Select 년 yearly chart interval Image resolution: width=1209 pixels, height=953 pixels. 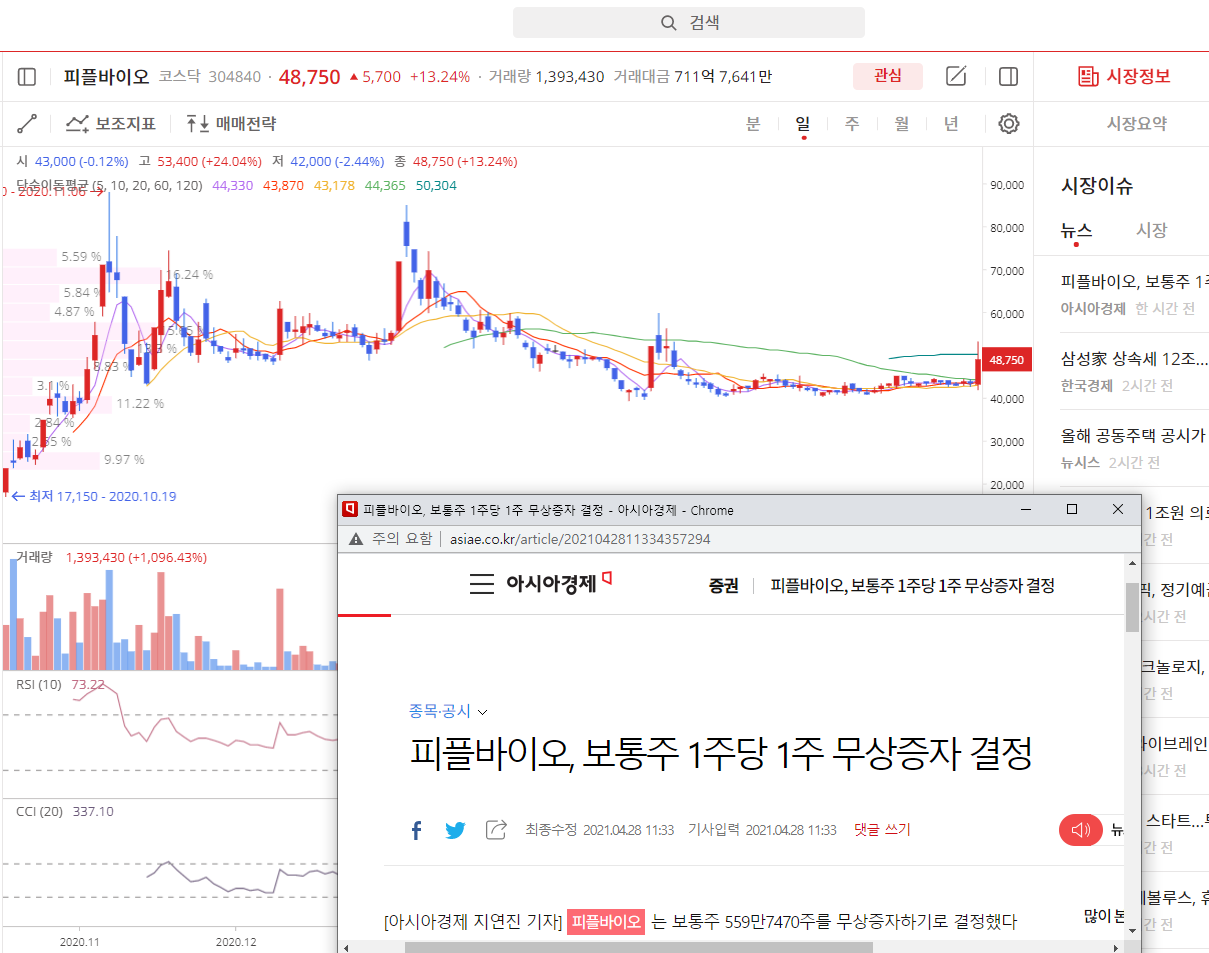click(x=951, y=124)
